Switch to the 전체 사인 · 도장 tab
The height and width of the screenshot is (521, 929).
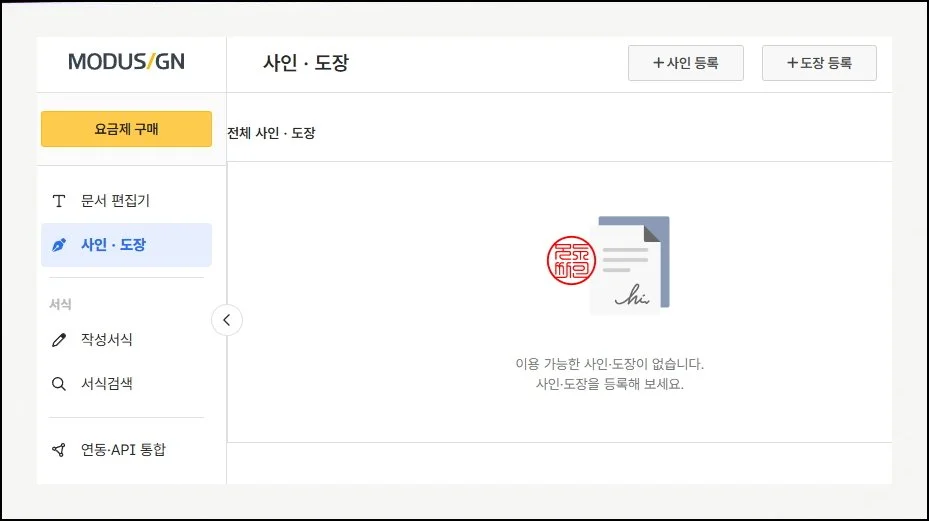tap(272, 133)
